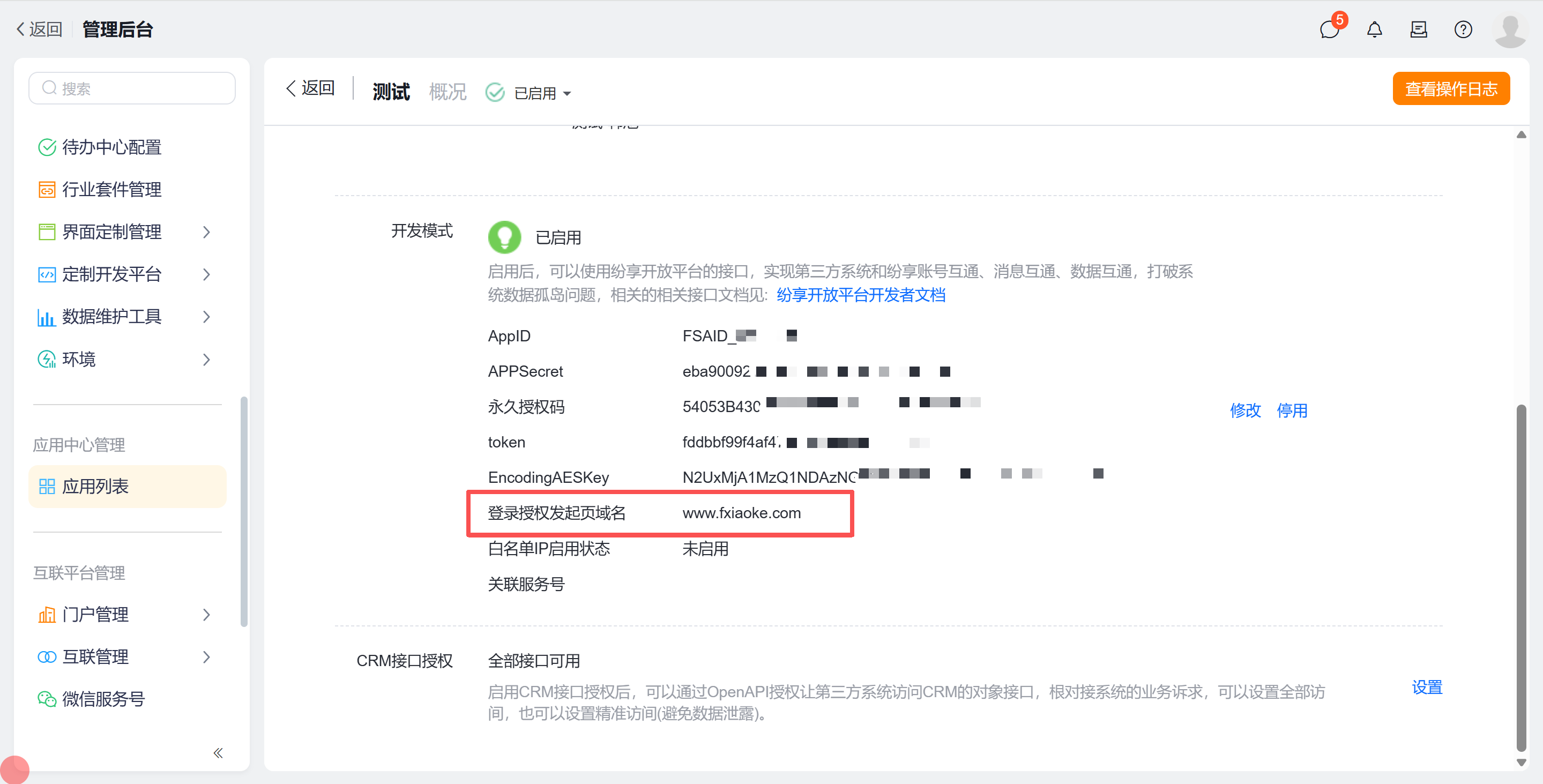Click 停用 to disable developer mode
This screenshot has width=1543, height=784.
pyautogui.click(x=1292, y=410)
